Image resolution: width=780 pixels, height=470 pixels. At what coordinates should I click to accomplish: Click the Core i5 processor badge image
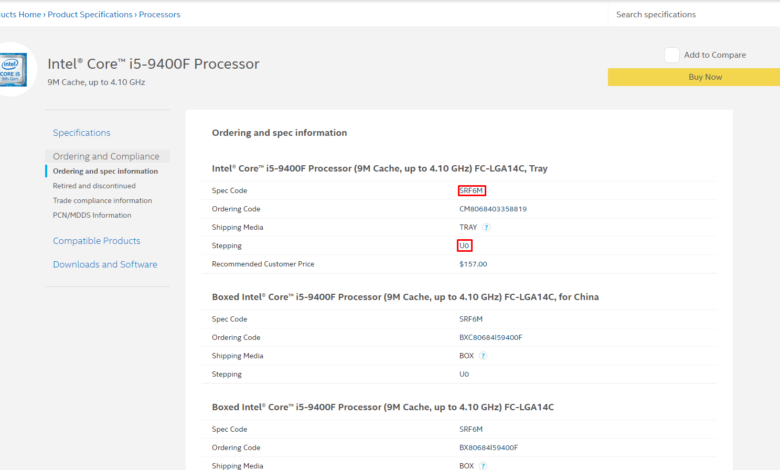pyautogui.click(x=13, y=70)
